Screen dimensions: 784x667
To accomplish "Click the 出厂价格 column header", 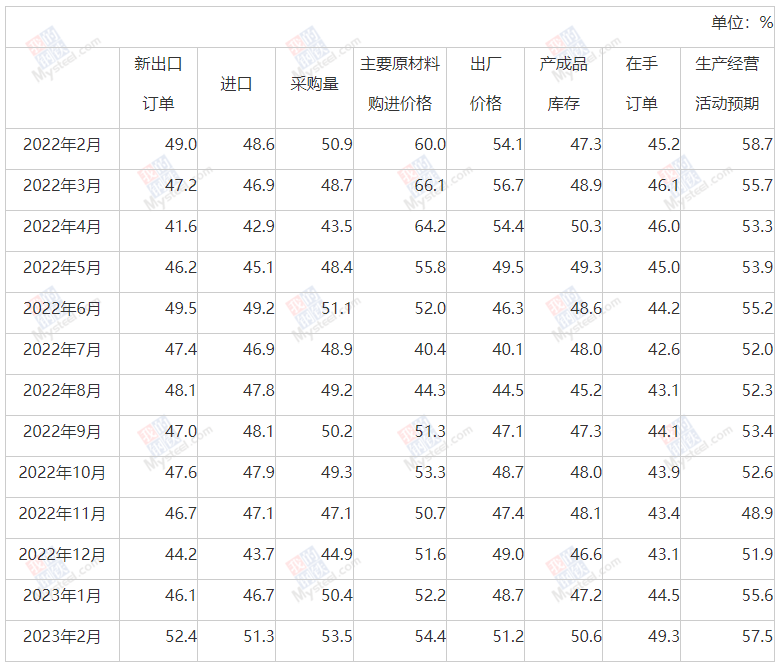I will [486, 84].
